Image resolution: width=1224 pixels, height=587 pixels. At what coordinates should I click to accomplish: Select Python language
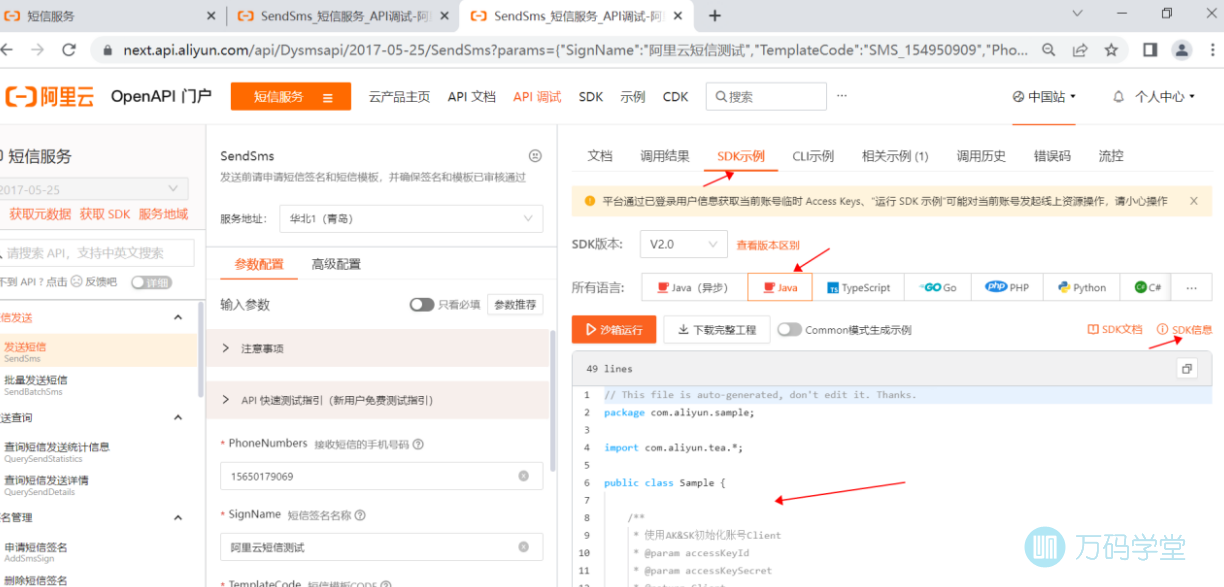pyautogui.click(x=1082, y=287)
